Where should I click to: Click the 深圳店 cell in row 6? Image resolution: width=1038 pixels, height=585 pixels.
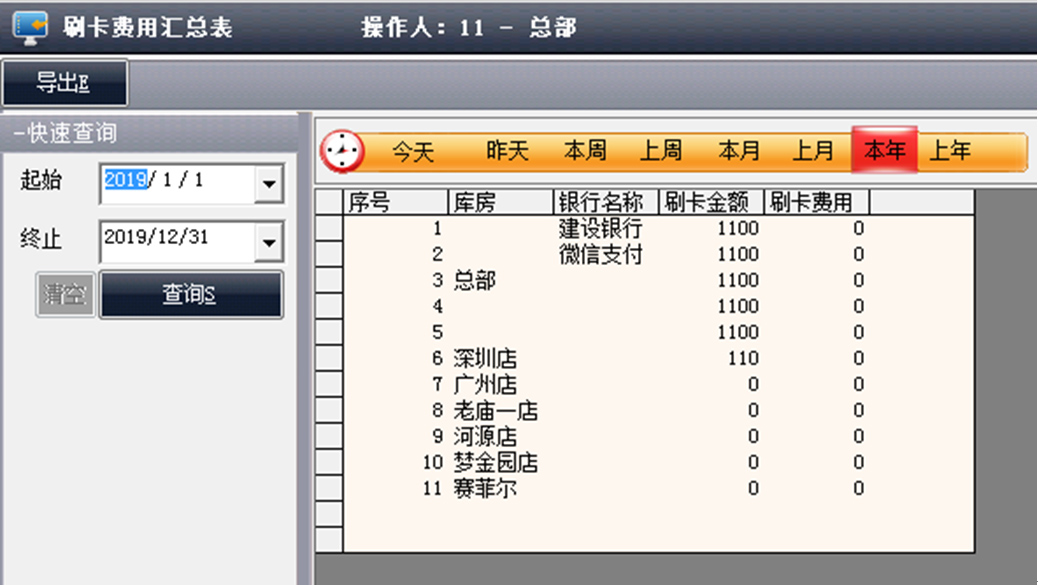[x=485, y=359]
